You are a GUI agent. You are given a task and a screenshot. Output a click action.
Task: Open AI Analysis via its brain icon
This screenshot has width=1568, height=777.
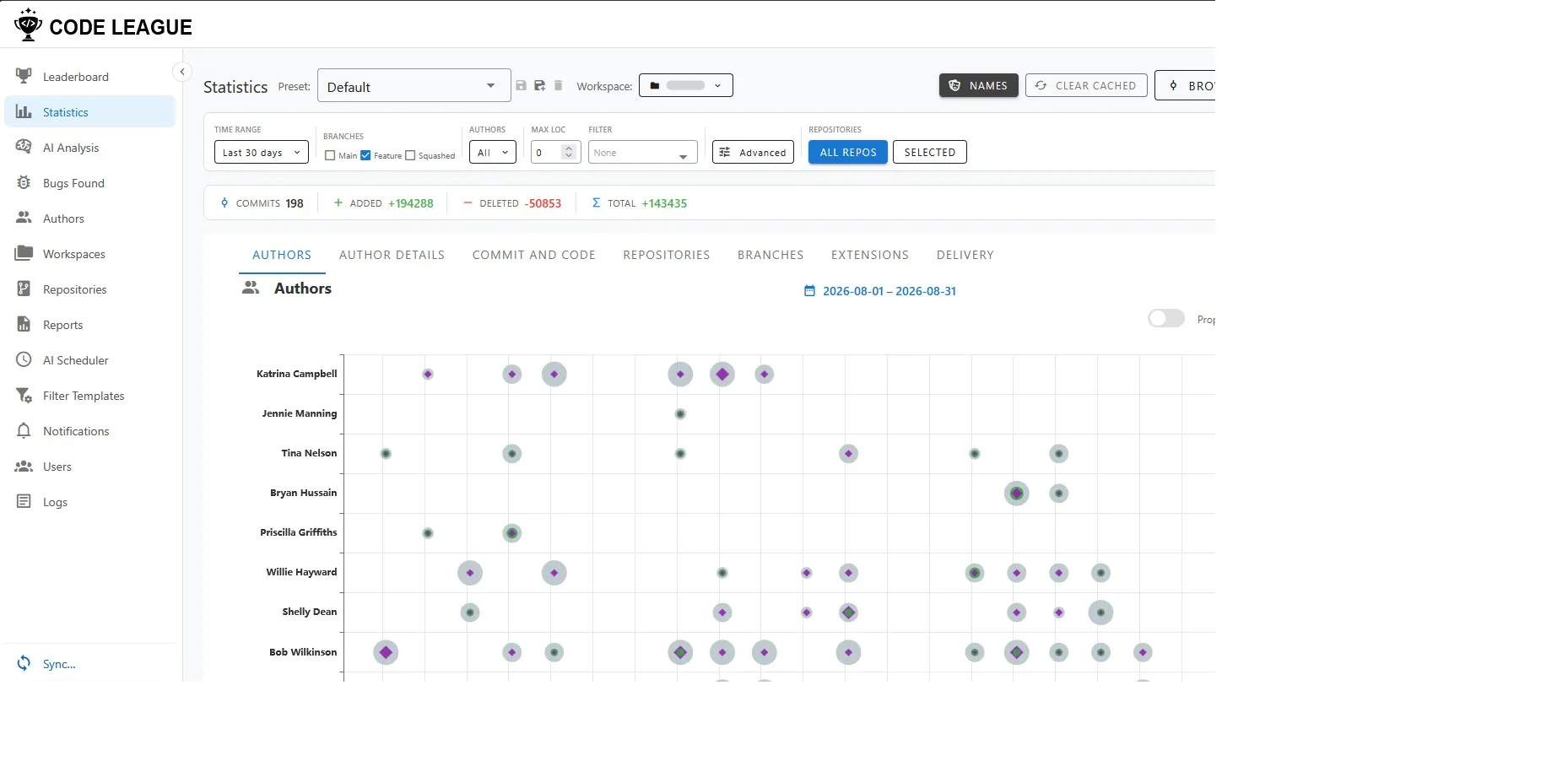[24, 147]
